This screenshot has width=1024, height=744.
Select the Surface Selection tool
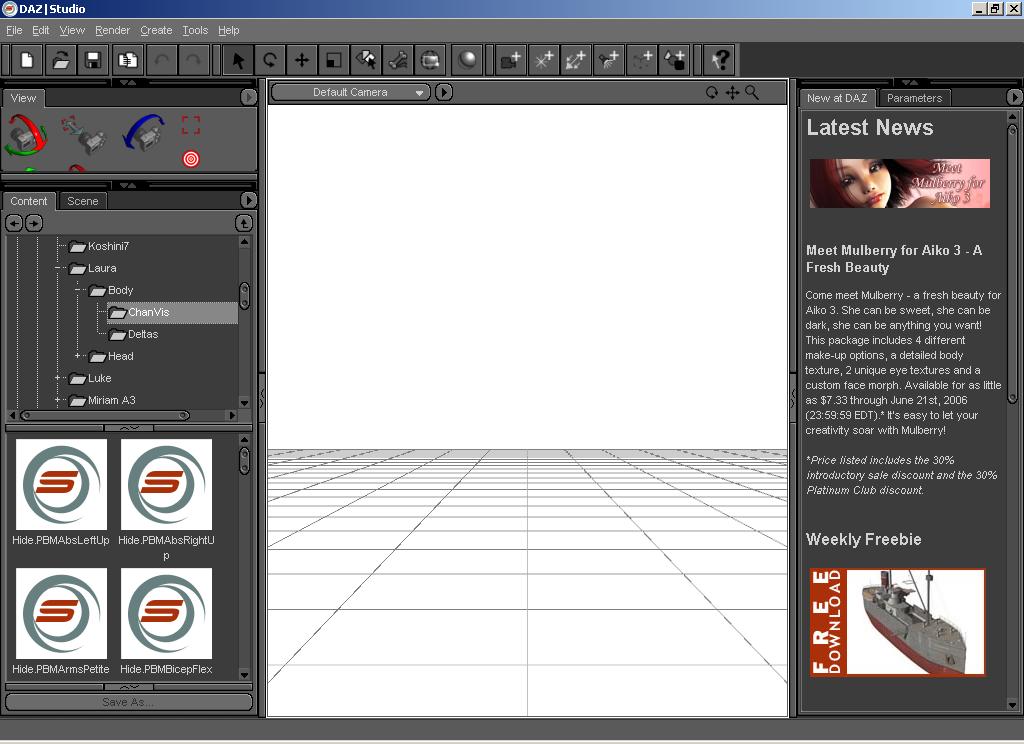point(366,60)
